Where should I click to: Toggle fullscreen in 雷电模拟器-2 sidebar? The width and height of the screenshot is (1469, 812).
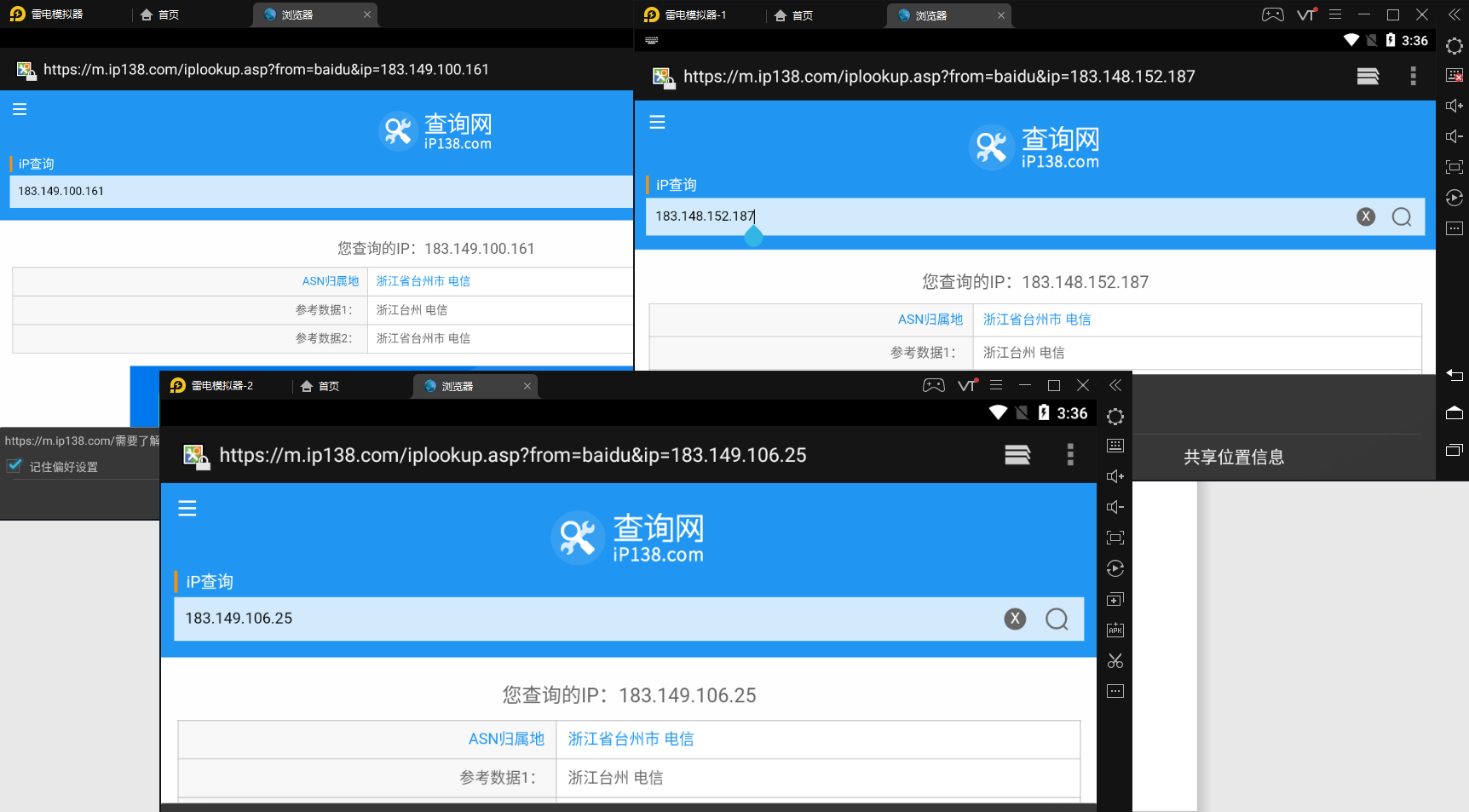point(1115,538)
